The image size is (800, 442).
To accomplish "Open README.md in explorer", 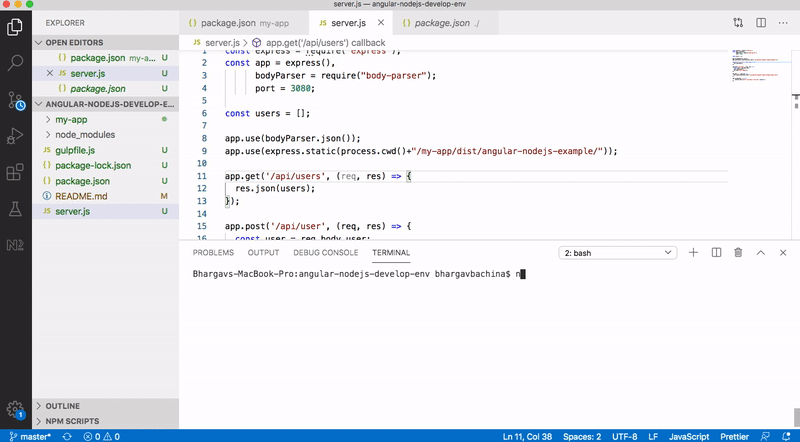I will click(x=106, y=196).
